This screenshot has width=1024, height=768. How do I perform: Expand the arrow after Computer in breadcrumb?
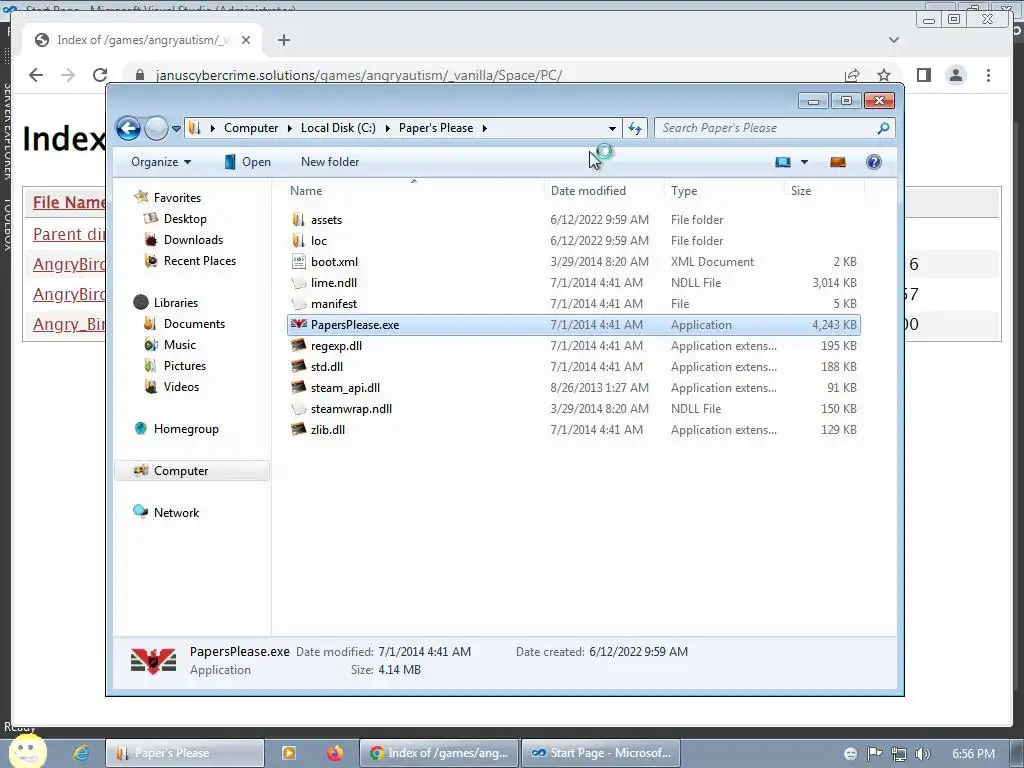[x=290, y=128]
